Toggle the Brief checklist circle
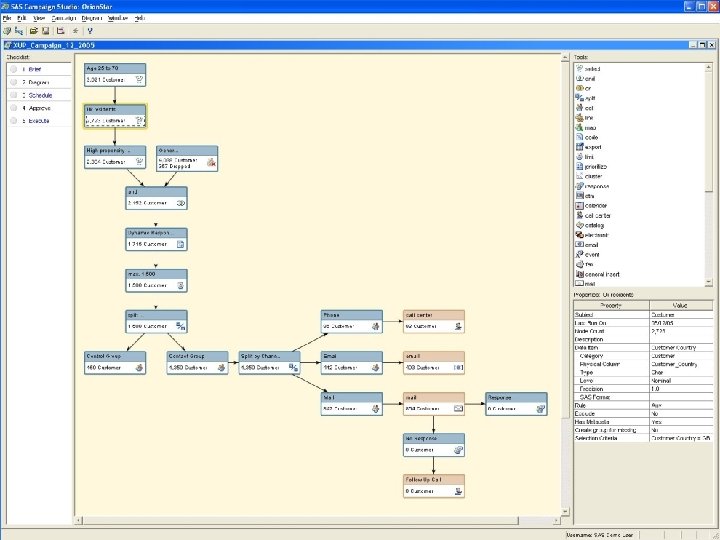This screenshot has height=540, width=720. [14, 69]
